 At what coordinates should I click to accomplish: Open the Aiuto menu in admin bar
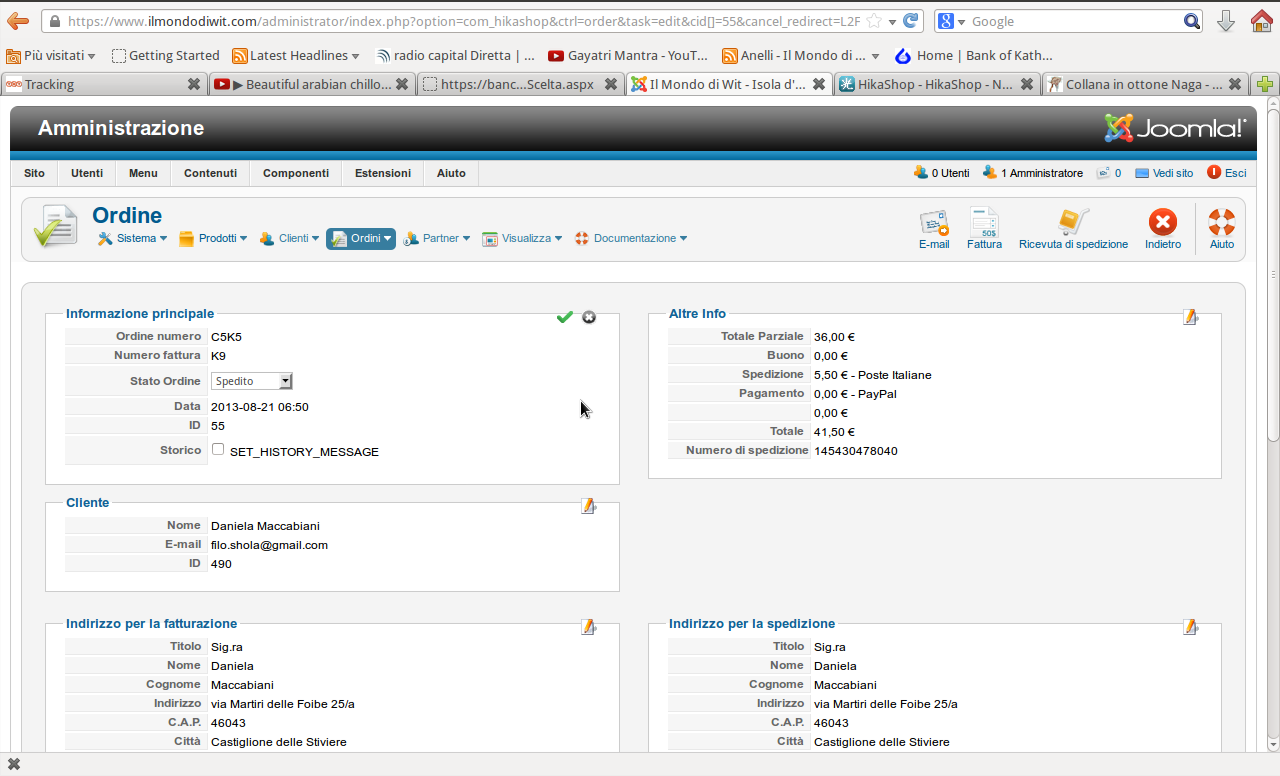coord(451,173)
